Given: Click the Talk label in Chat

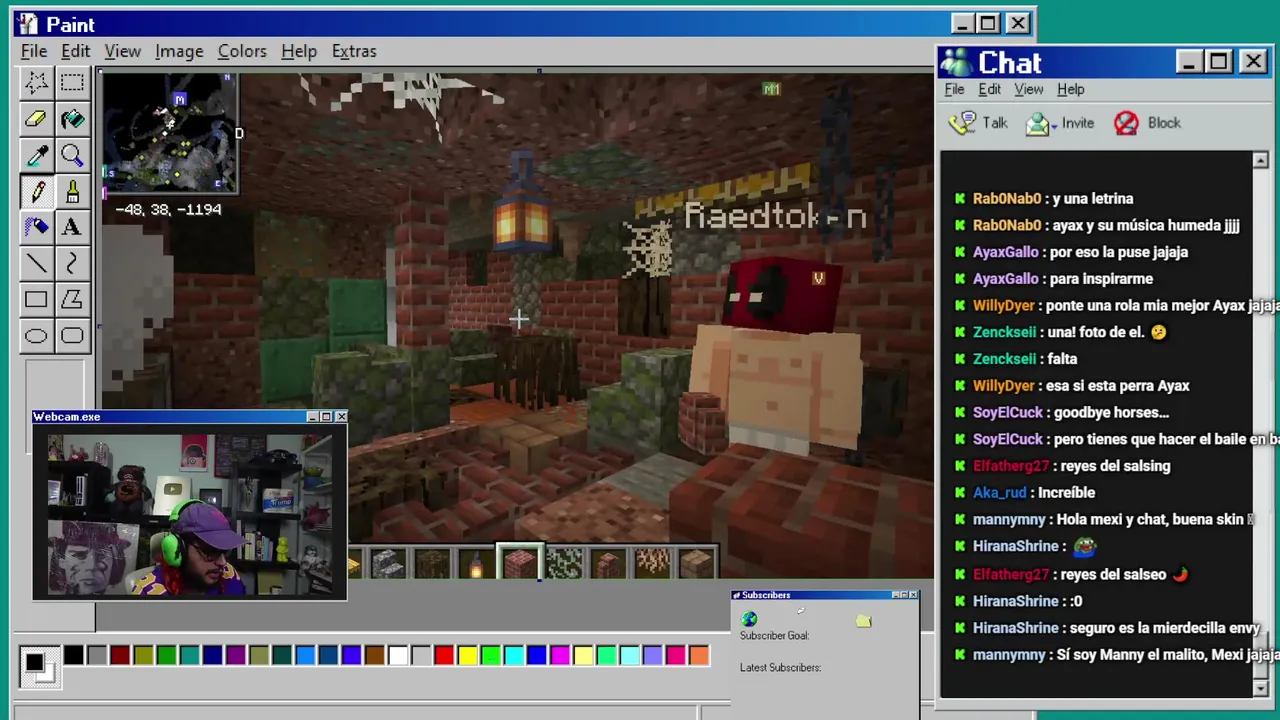Looking at the screenshot, I should pyautogui.click(x=995, y=123).
